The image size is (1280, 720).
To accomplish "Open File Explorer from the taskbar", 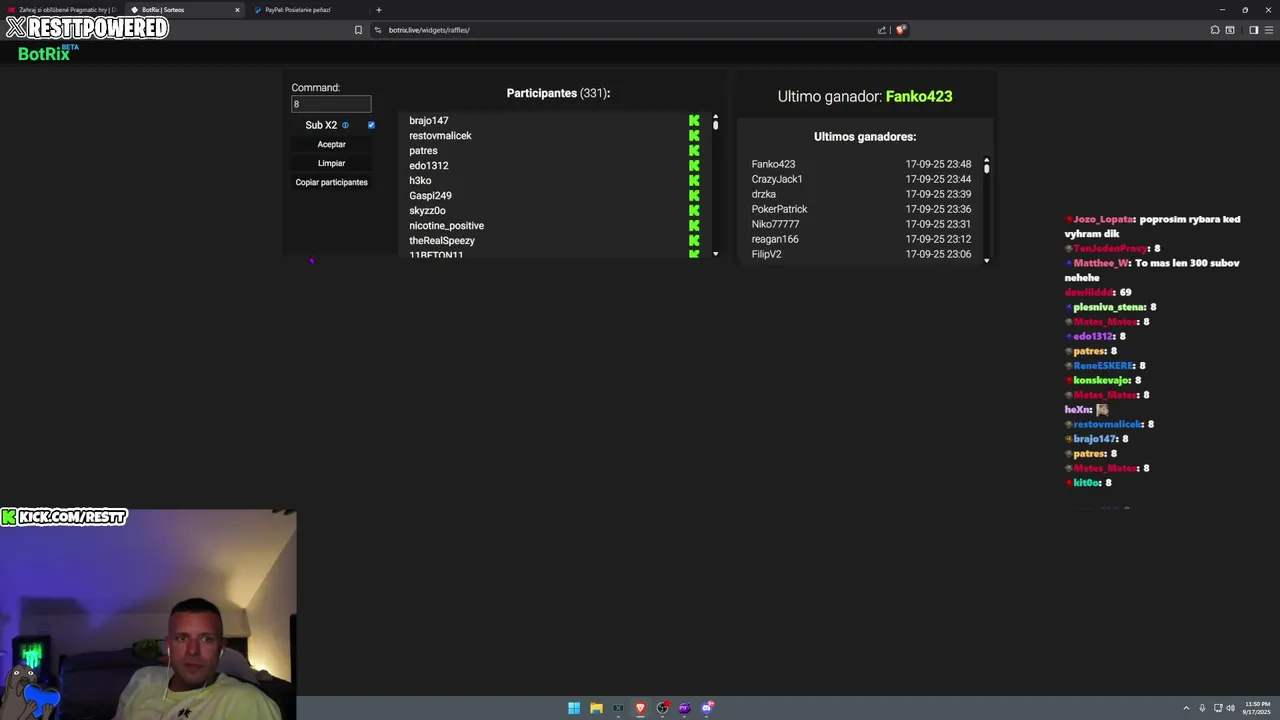I will pos(596,708).
